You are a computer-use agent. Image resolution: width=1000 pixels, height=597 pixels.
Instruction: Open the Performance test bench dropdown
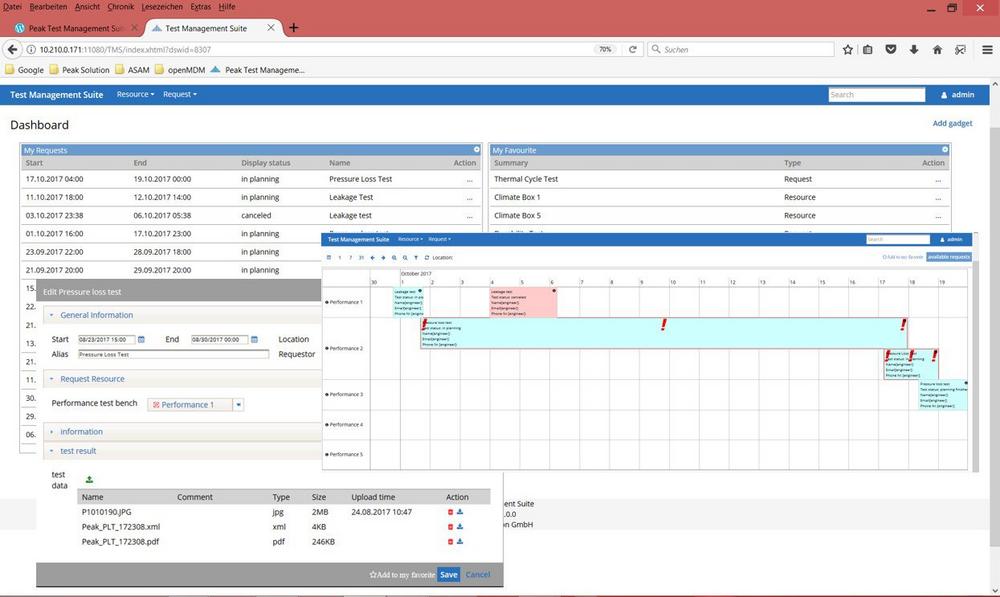[238, 405]
